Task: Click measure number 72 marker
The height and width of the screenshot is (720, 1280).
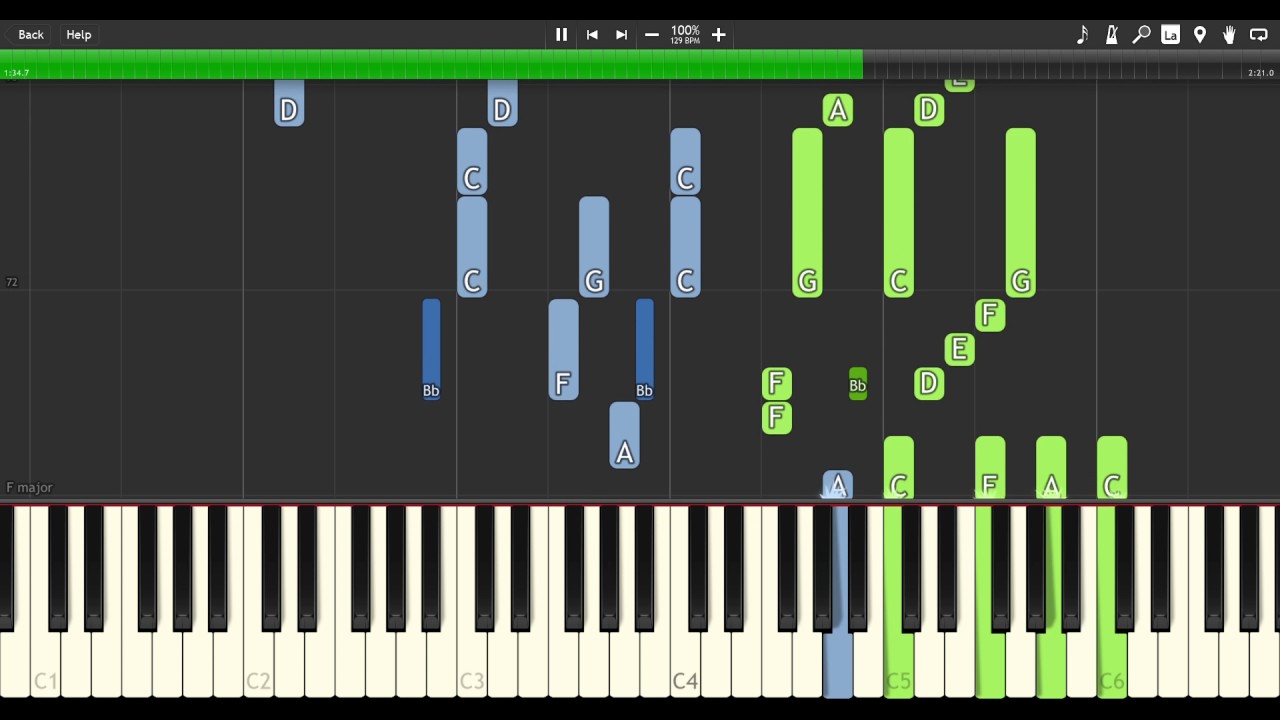Action: point(12,282)
